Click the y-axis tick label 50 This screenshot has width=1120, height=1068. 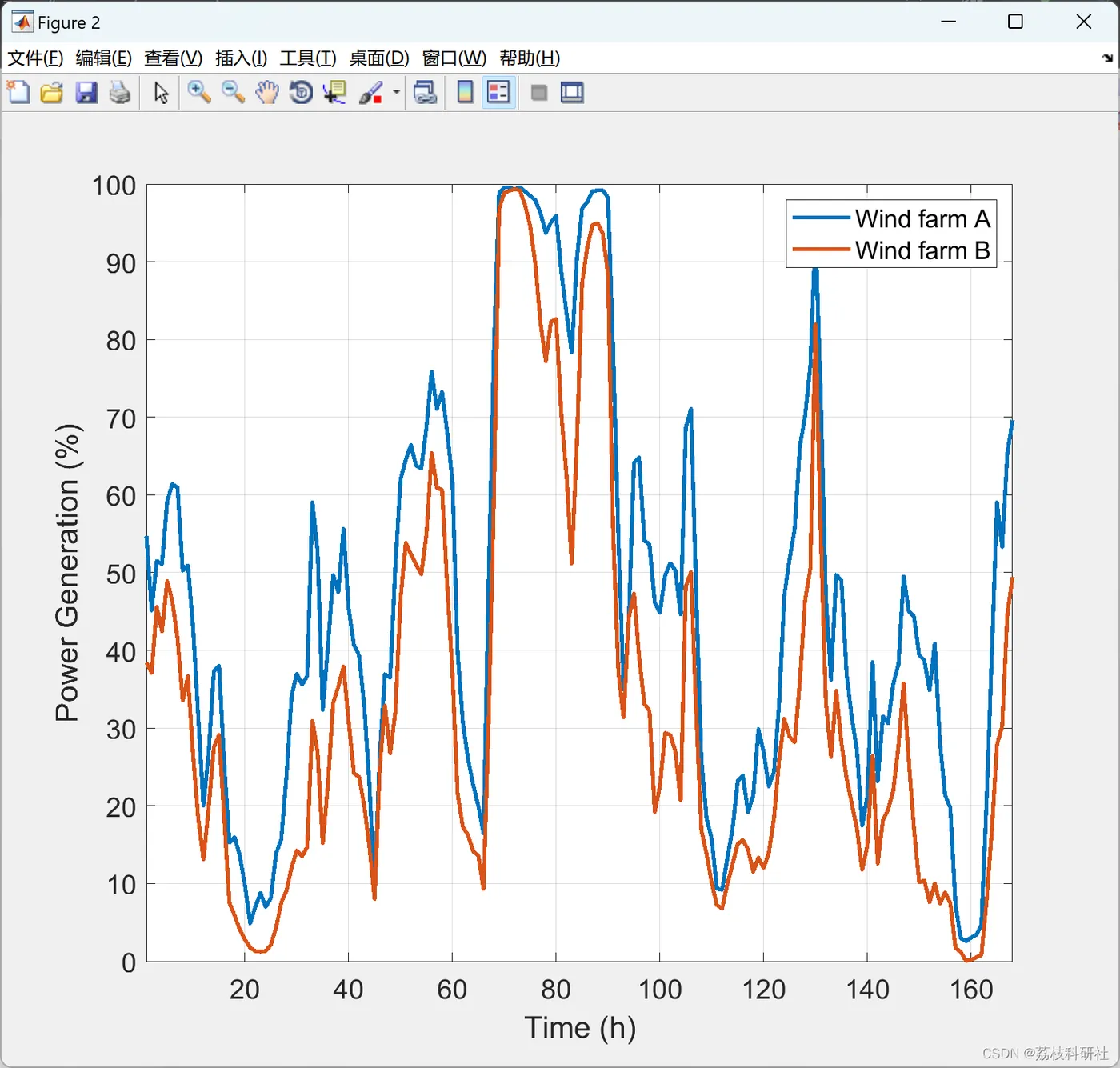[x=121, y=574]
